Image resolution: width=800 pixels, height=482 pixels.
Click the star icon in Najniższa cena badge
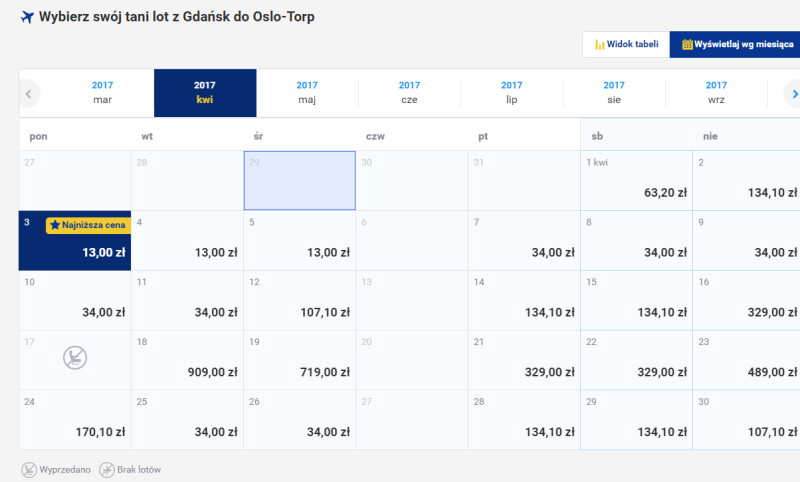(55, 225)
